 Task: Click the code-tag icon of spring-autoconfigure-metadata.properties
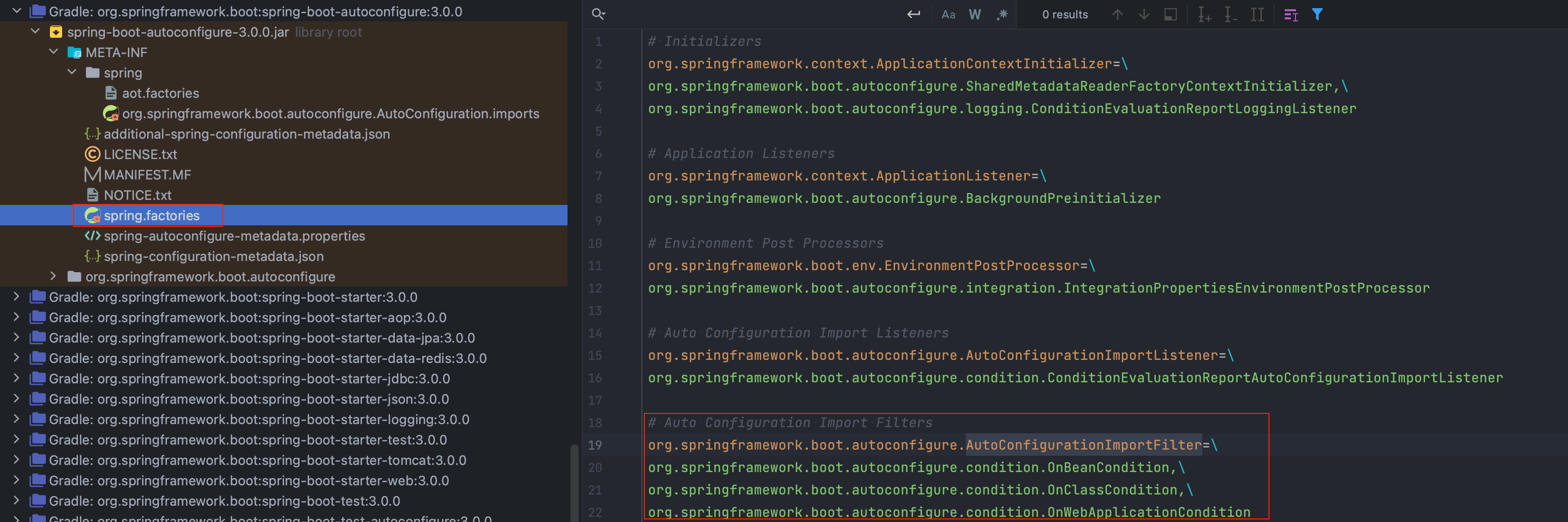(93, 236)
